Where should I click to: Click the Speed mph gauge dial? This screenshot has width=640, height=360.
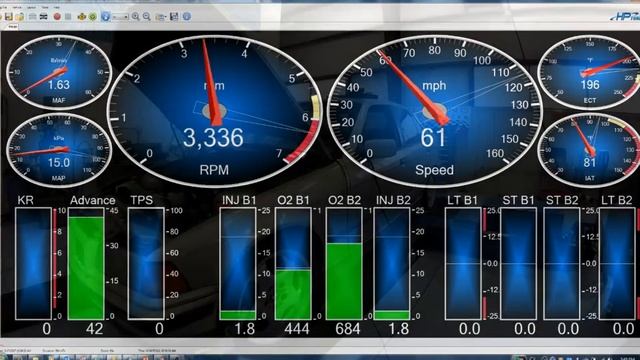tap(434, 111)
